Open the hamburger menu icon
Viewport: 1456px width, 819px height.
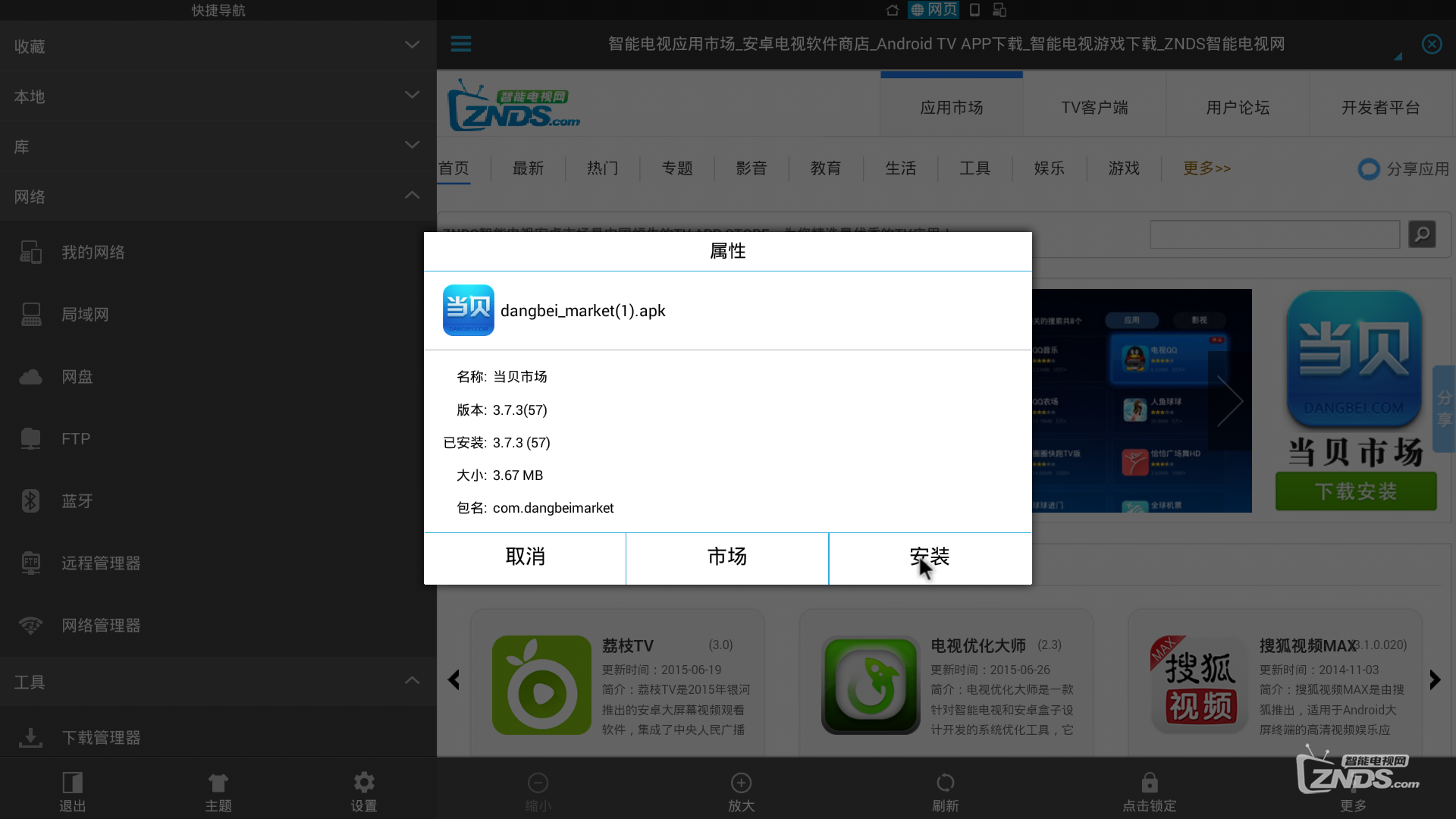tap(461, 43)
